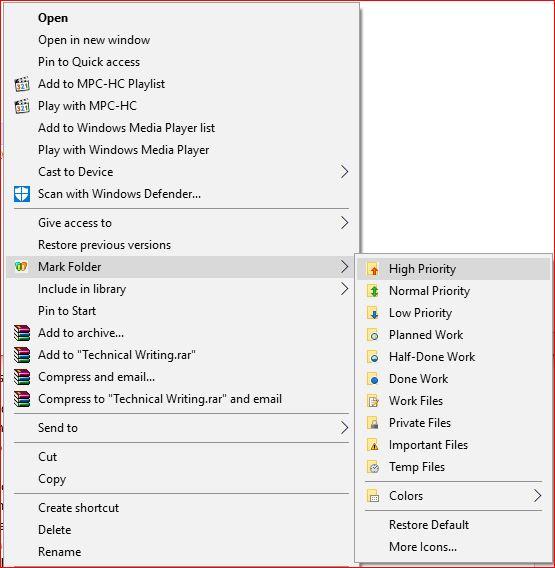555x568 pixels.
Task: Click the Planned Work folder icon
Action: click(x=373, y=335)
